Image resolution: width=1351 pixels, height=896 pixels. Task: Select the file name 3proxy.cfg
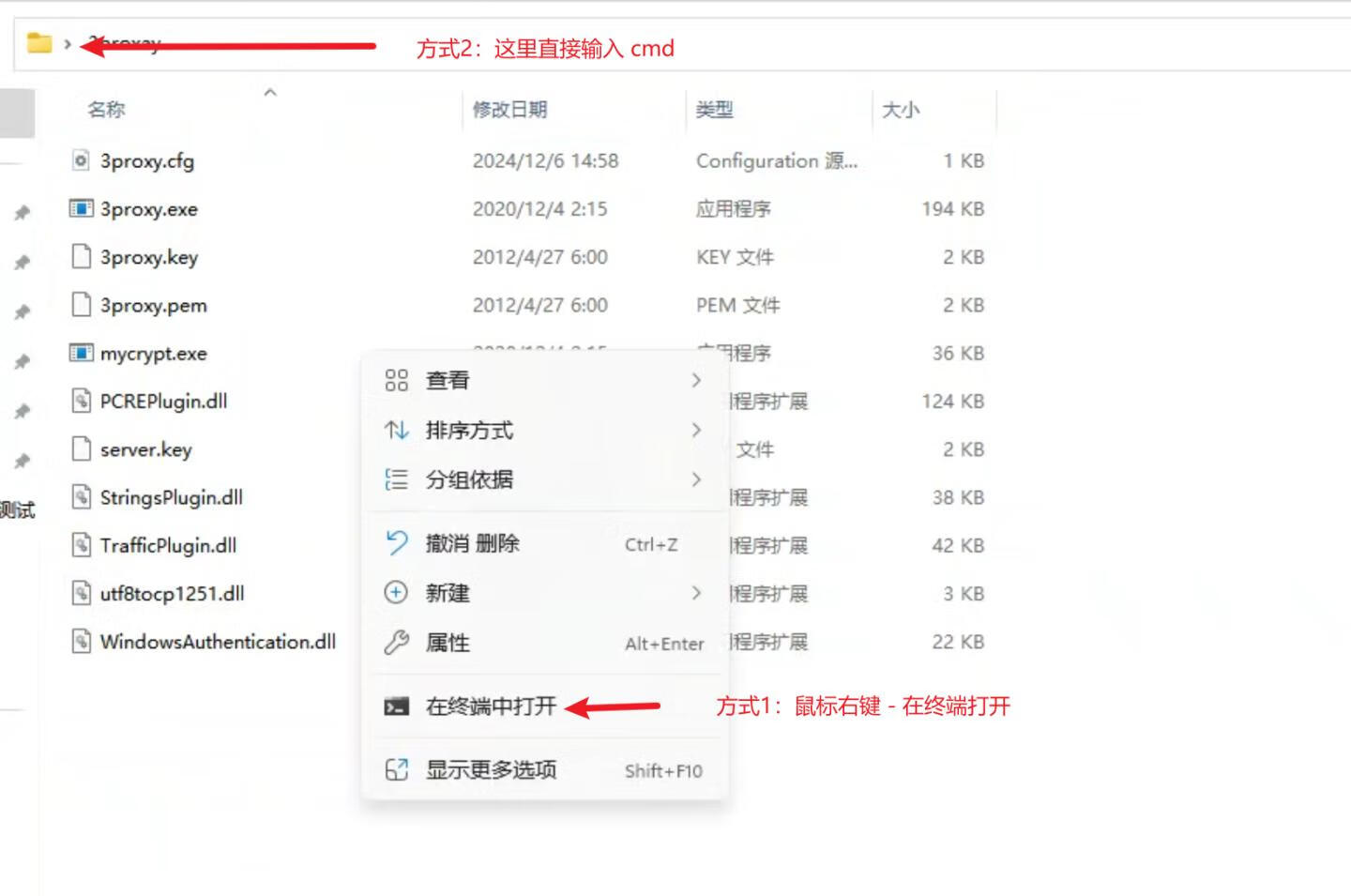147,160
